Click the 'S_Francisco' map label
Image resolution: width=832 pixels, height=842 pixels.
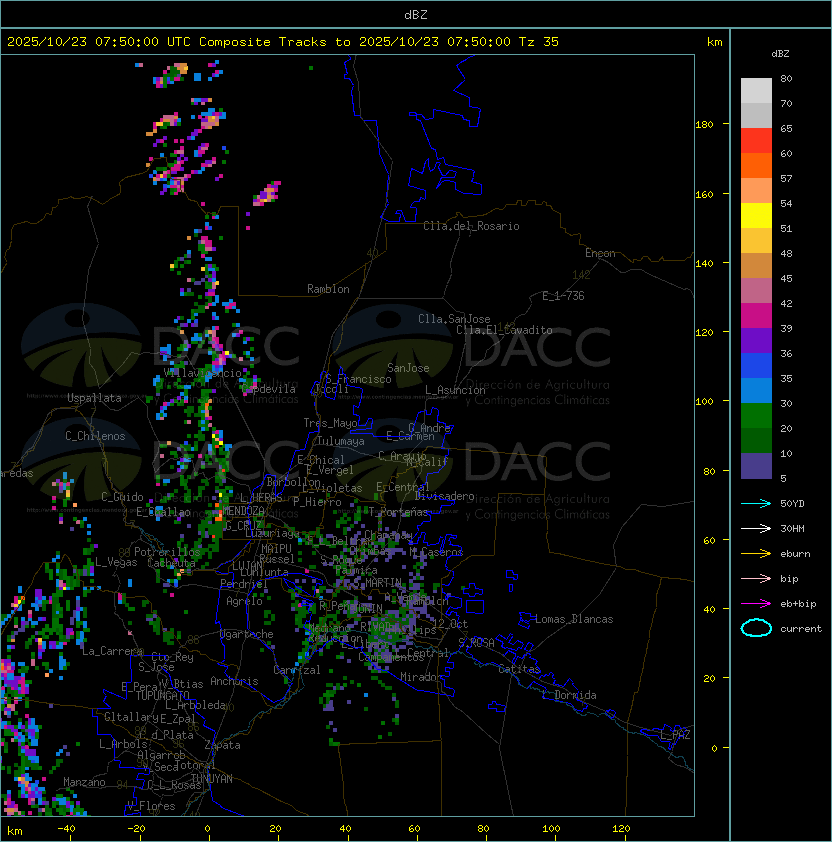pyautogui.click(x=358, y=379)
